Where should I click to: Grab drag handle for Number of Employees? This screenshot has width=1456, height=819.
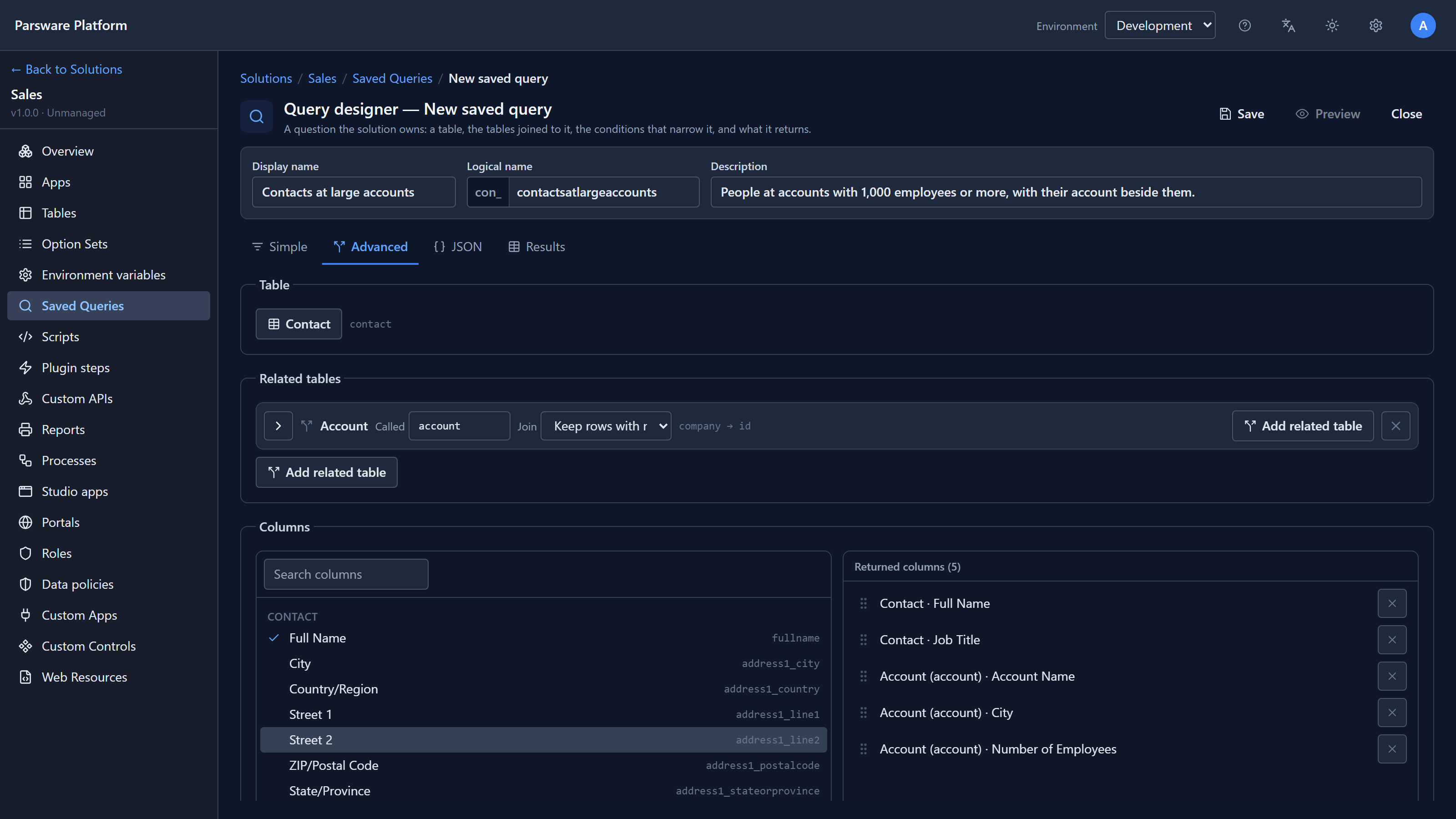(864, 749)
